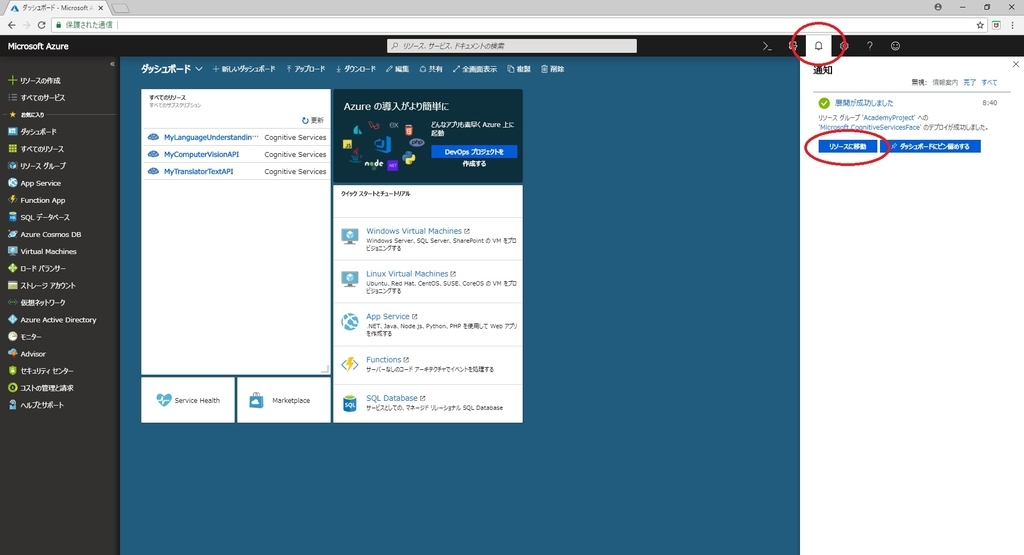Click ダッシュボードにピン留めする button

[x=931, y=146]
